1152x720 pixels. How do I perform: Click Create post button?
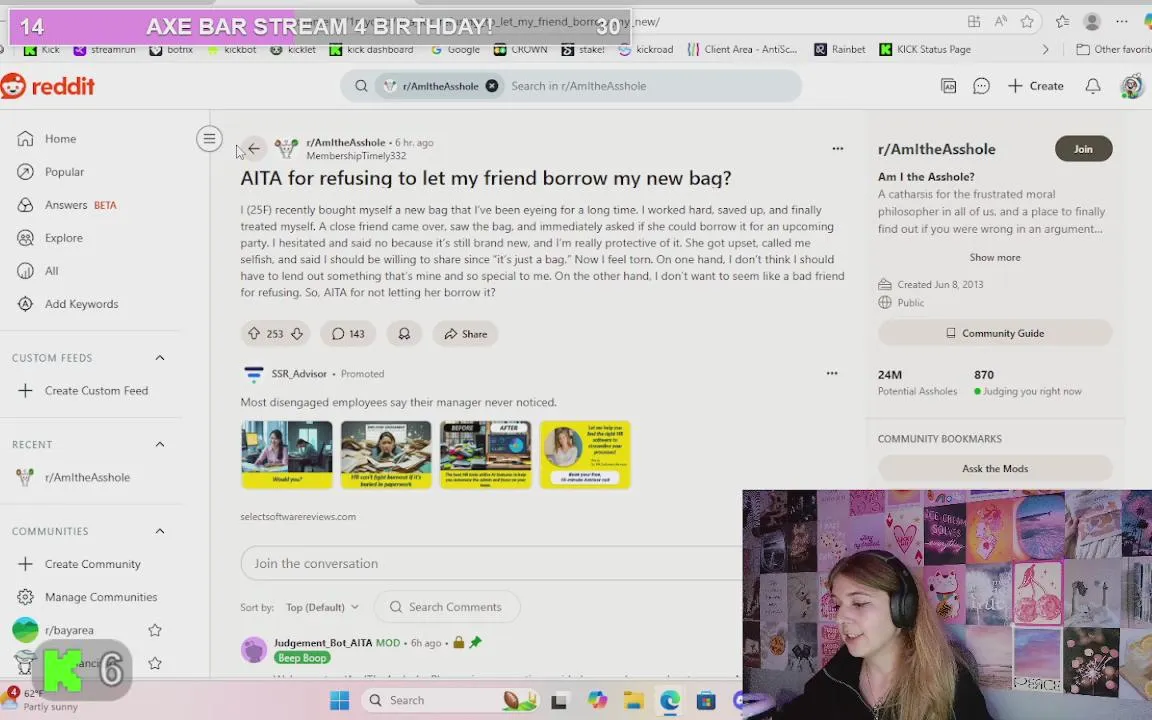[1036, 86]
